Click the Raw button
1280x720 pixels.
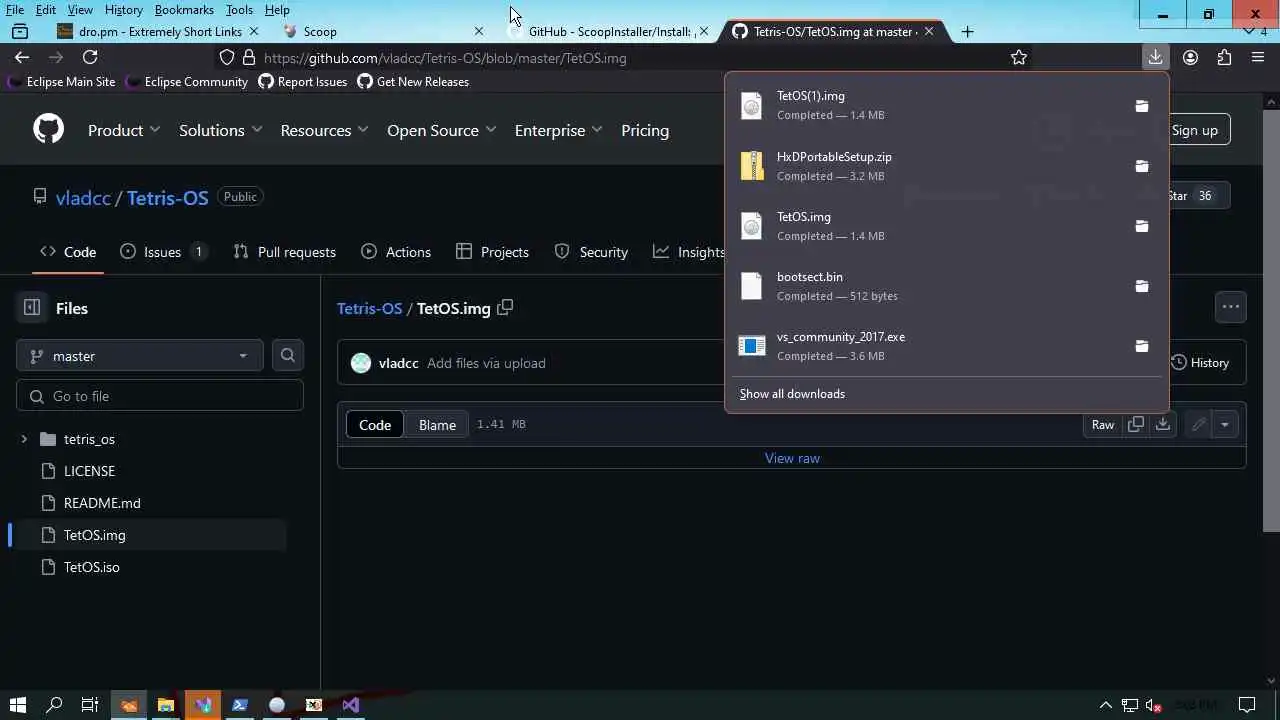[x=1103, y=425]
